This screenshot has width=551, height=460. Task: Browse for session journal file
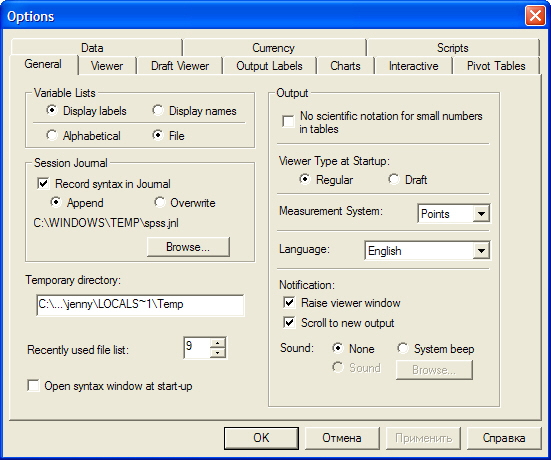(188, 247)
